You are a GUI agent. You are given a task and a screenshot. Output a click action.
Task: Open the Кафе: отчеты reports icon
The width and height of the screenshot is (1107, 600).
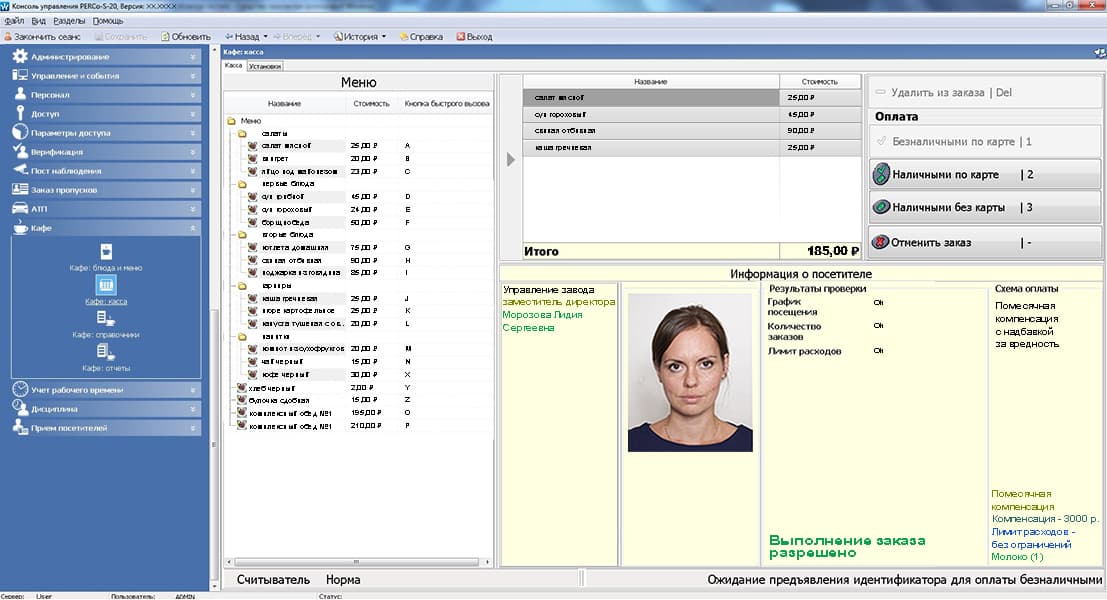tap(106, 352)
